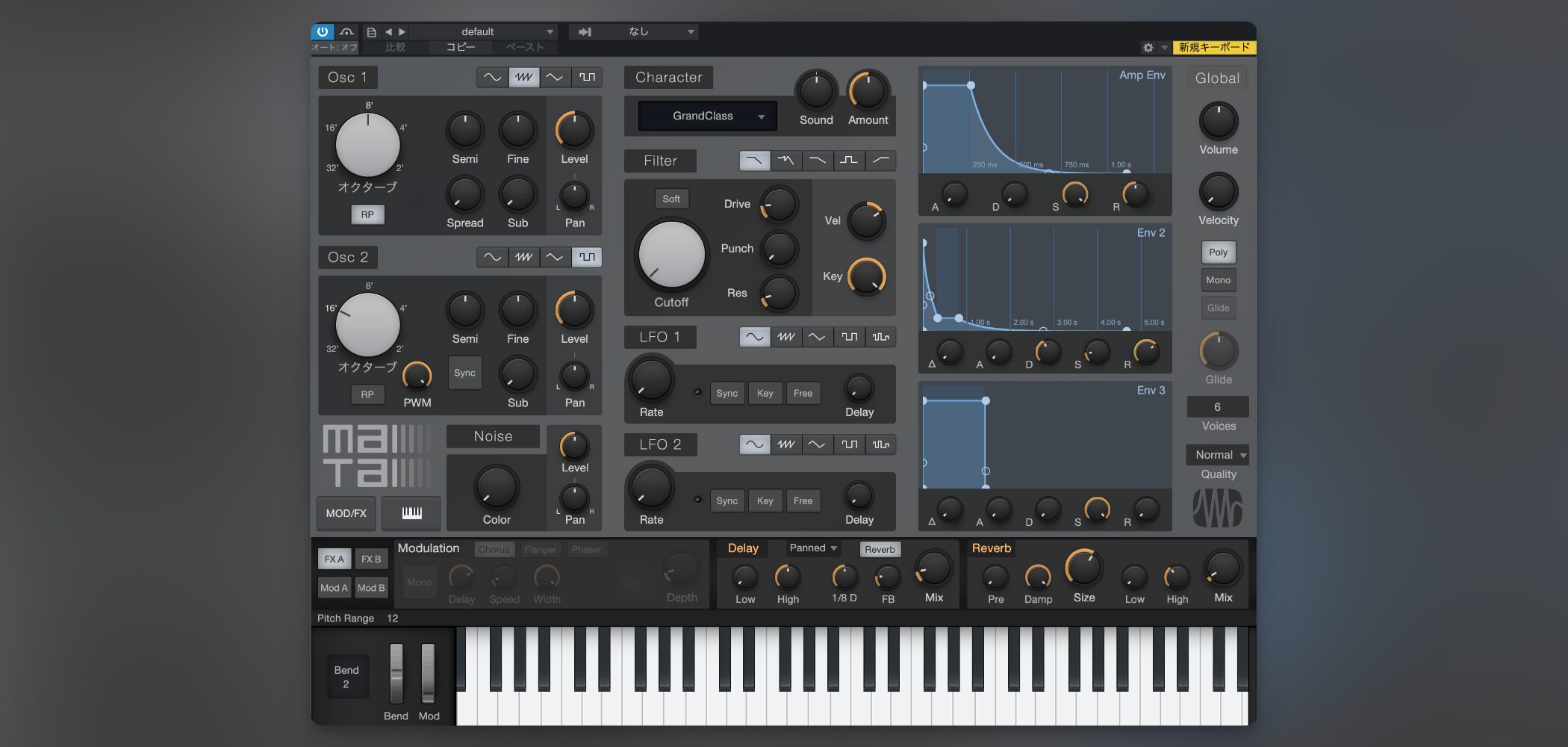Image resolution: width=1568 pixels, height=747 pixels.
Task: Click the MOD/FX button
Action: tap(346, 513)
